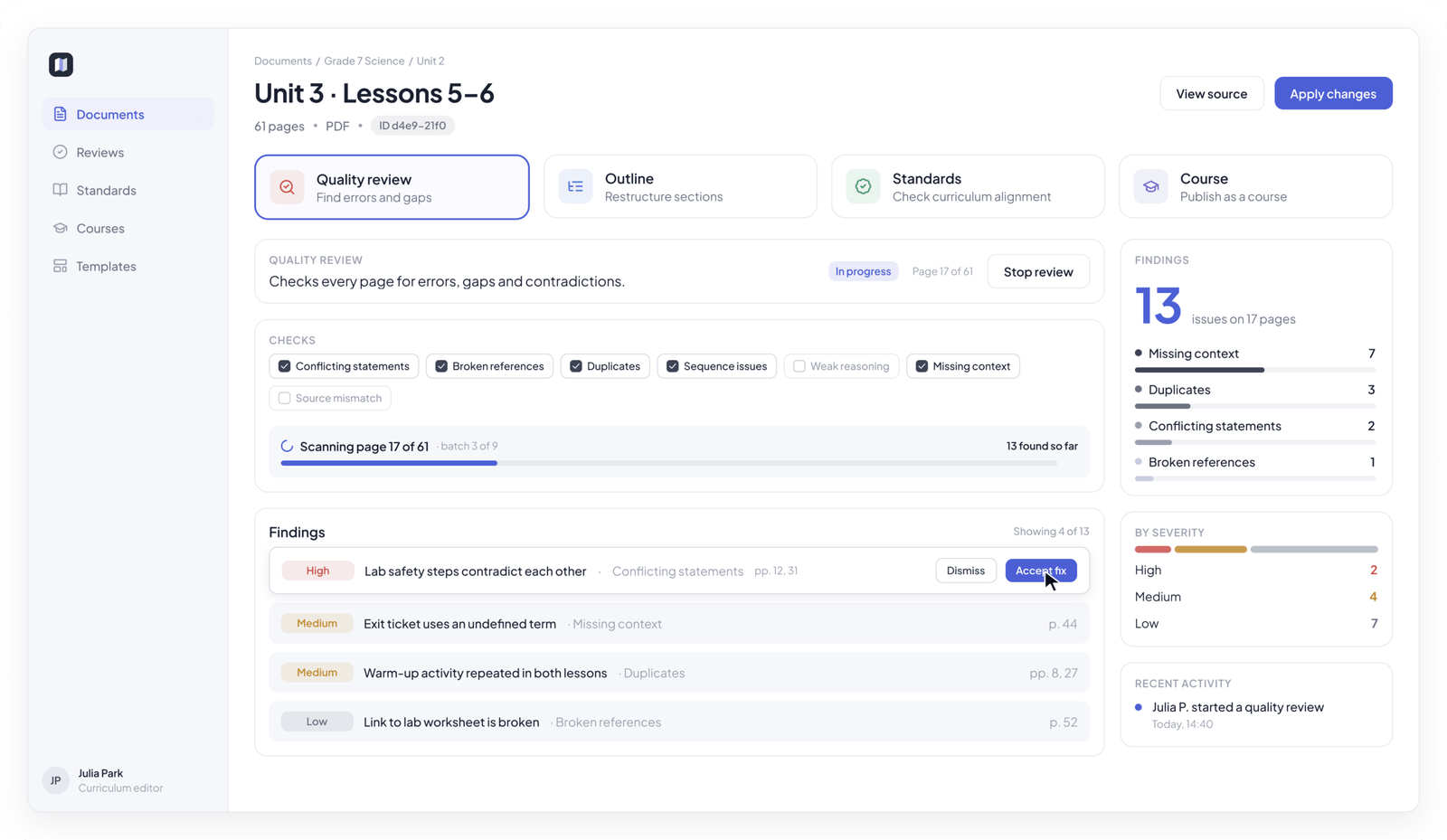Click the Quality review magnifier icon
Screen dimensions: 1447x840
tap(287, 187)
